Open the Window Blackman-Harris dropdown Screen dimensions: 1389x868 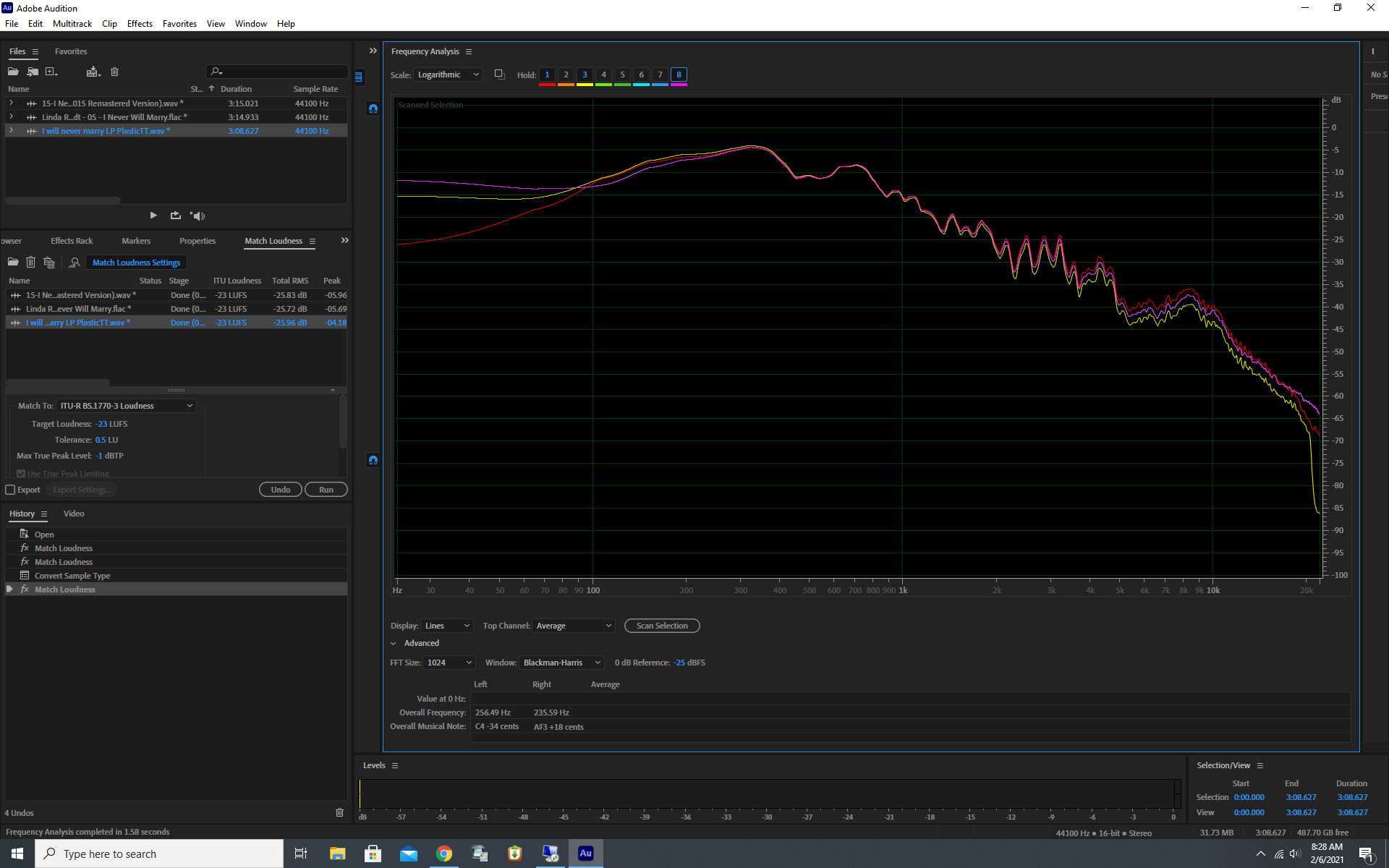561,663
